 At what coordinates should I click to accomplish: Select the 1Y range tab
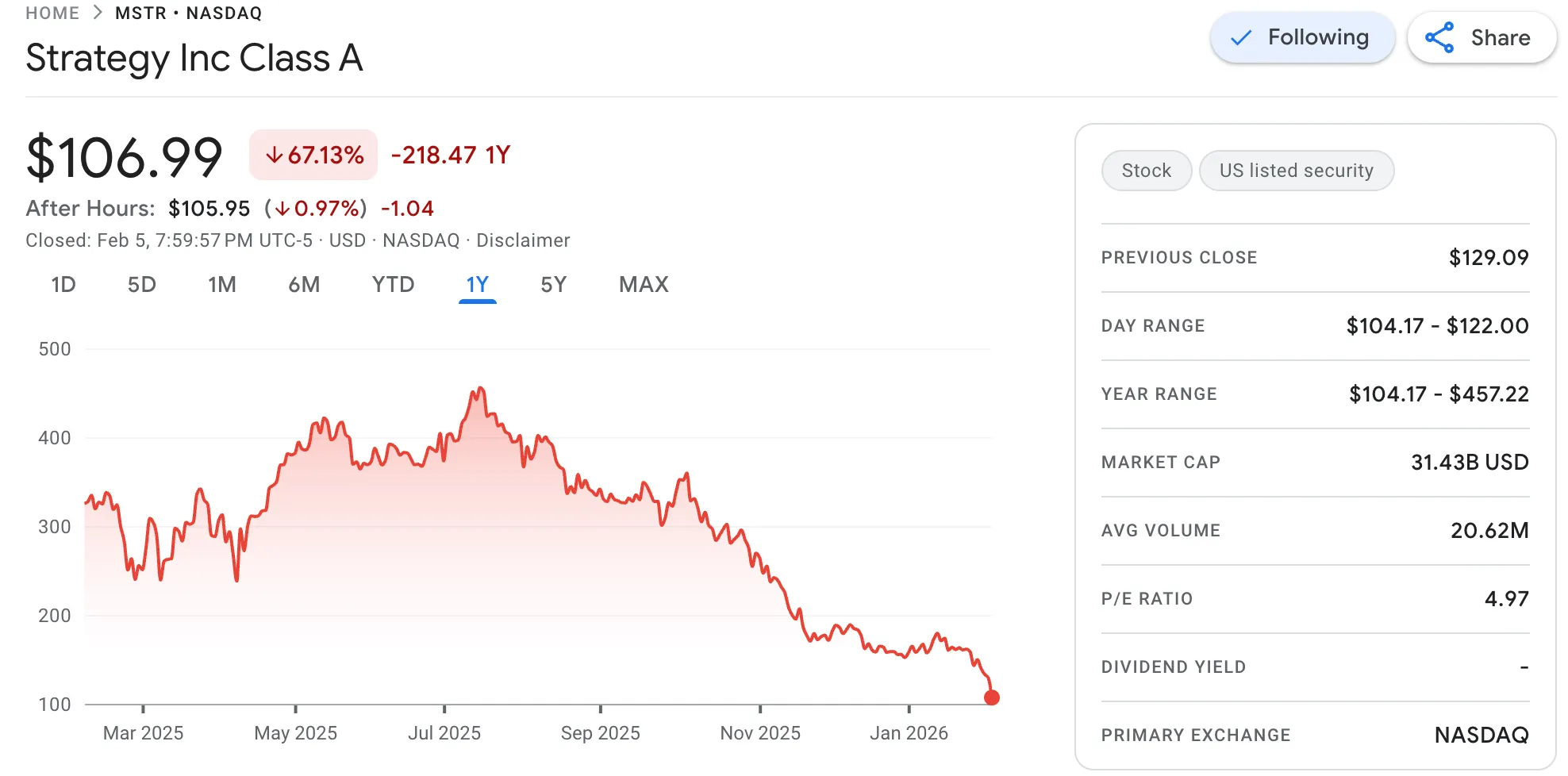(477, 285)
